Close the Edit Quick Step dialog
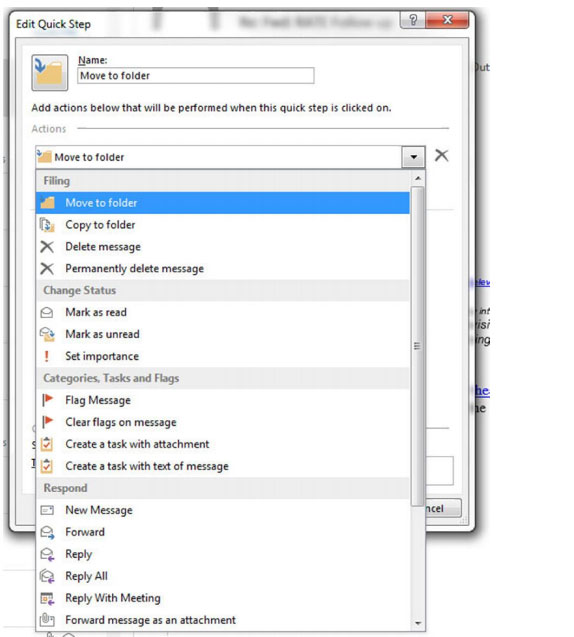Viewport: 574px width, 637px height. [x=447, y=20]
